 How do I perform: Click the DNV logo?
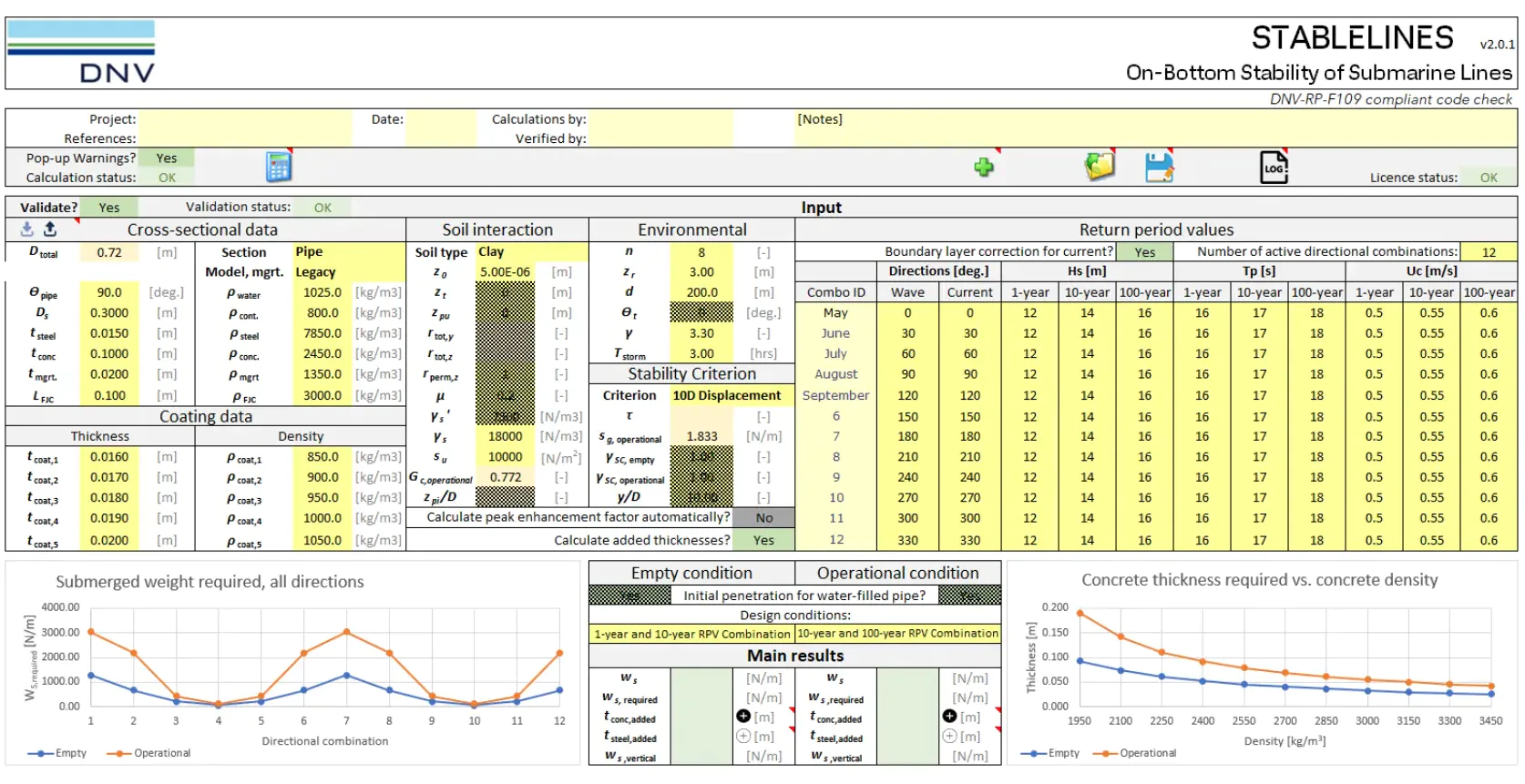81,52
